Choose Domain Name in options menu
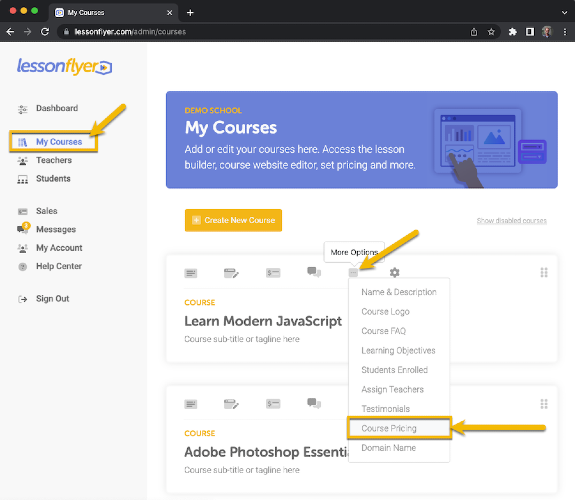 tap(388, 448)
